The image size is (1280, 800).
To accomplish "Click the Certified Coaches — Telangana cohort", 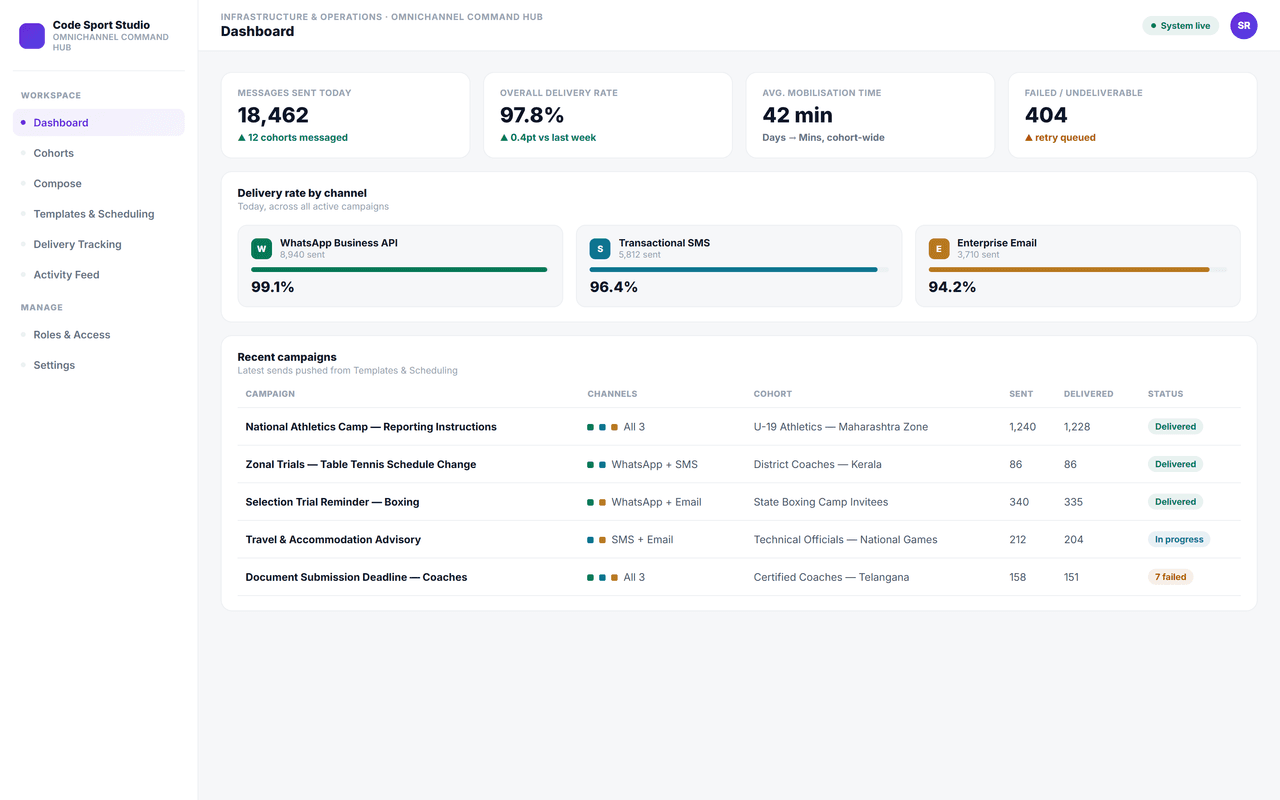I will pyautogui.click(x=831, y=577).
